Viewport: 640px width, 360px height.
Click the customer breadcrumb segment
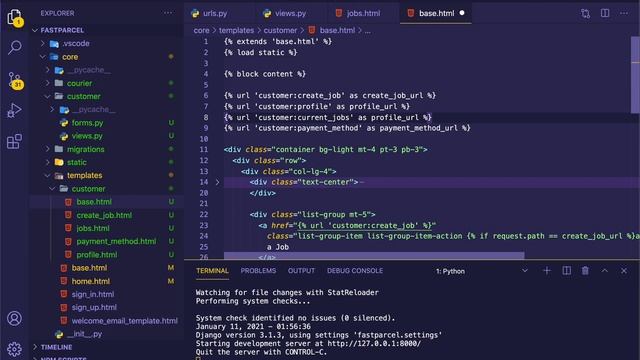(x=280, y=30)
